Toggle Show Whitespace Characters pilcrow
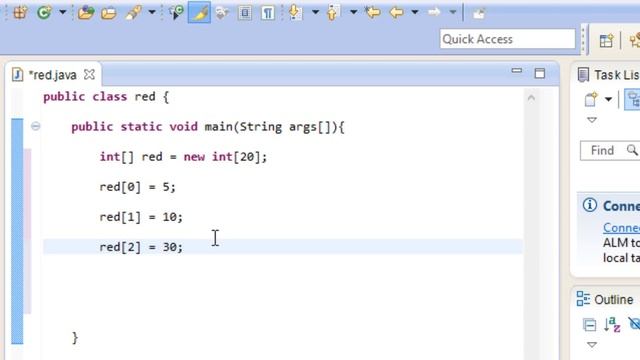This screenshot has width=640, height=360. 267,13
